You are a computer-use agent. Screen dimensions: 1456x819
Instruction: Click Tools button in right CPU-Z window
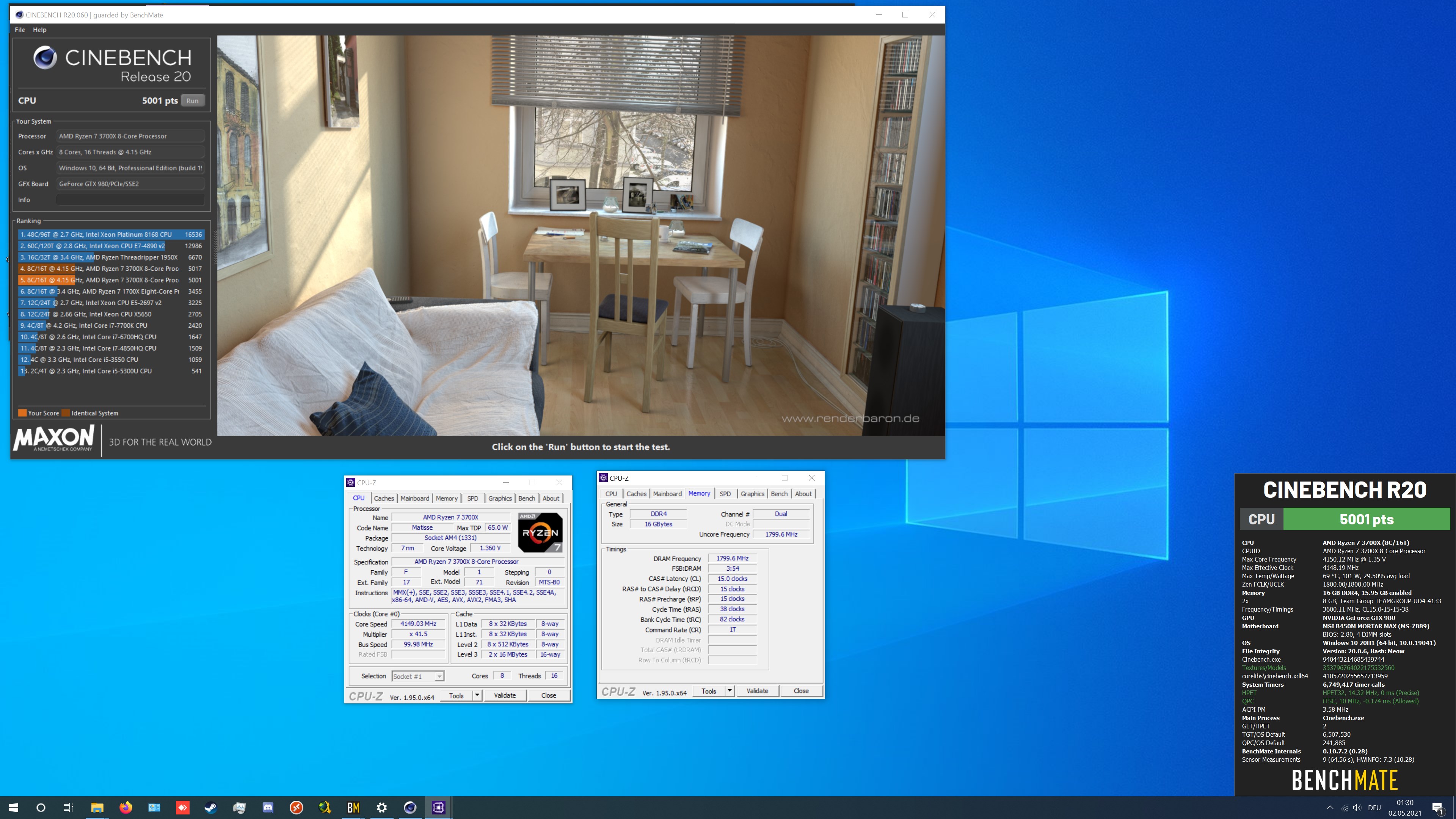(x=709, y=691)
